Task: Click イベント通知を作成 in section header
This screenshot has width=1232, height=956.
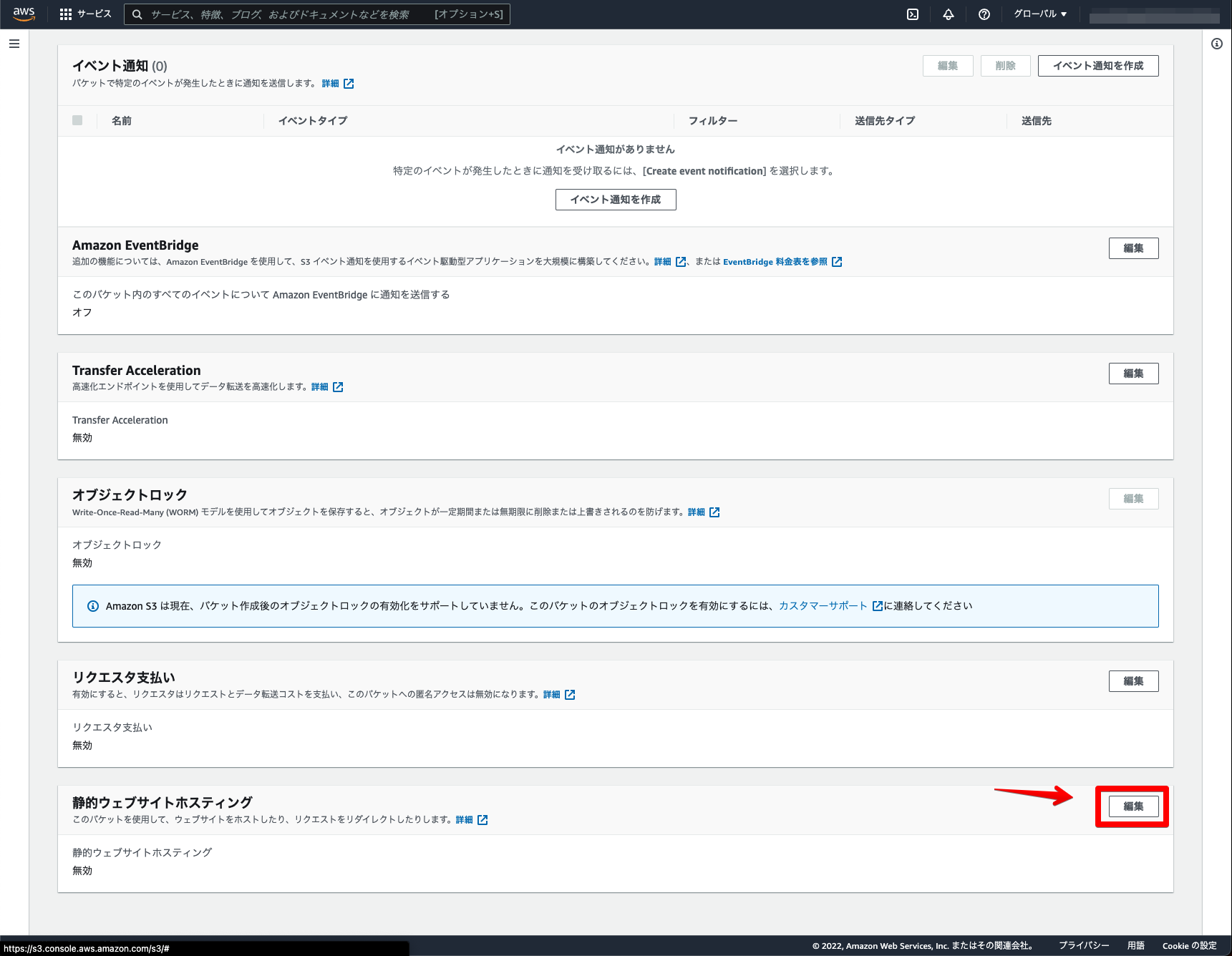Action: tap(1098, 66)
